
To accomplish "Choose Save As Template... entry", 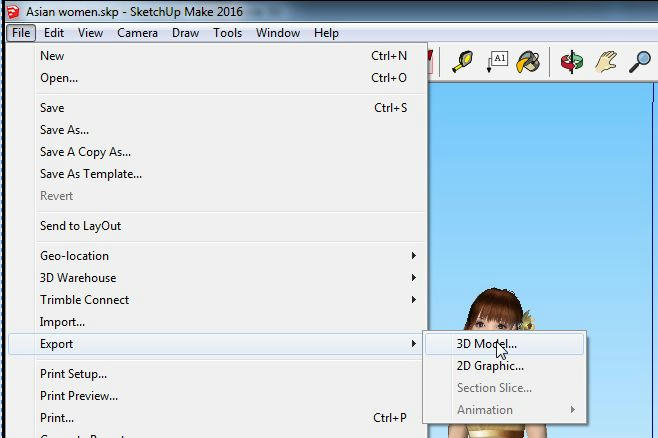I will tap(217, 174).
